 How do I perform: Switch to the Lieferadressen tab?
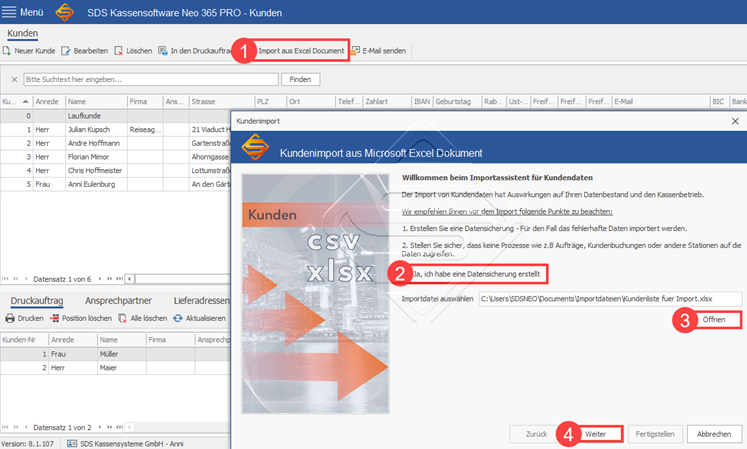tap(202, 301)
